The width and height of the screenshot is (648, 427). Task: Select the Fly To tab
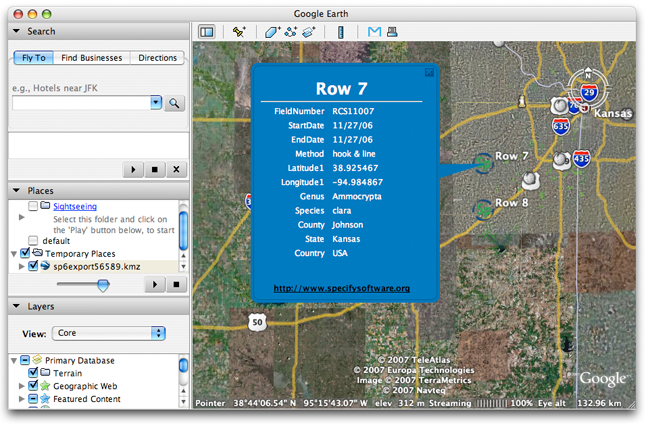pos(33,58)
